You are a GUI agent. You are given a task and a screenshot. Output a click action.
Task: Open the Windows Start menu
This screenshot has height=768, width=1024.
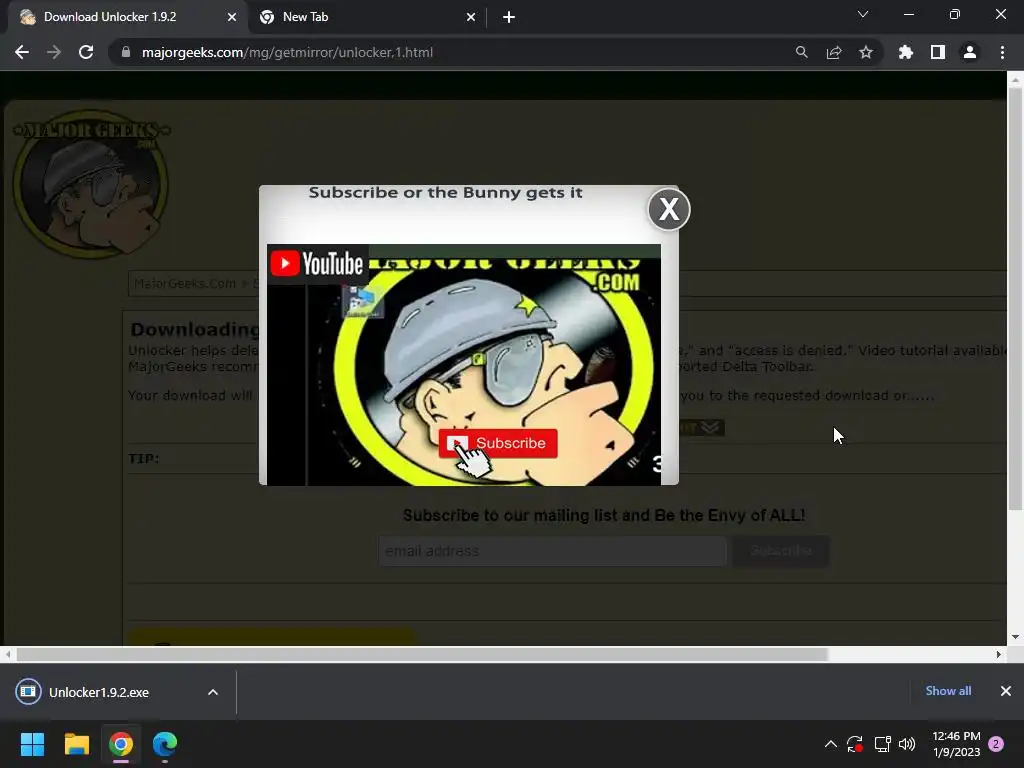click(32, 744)
